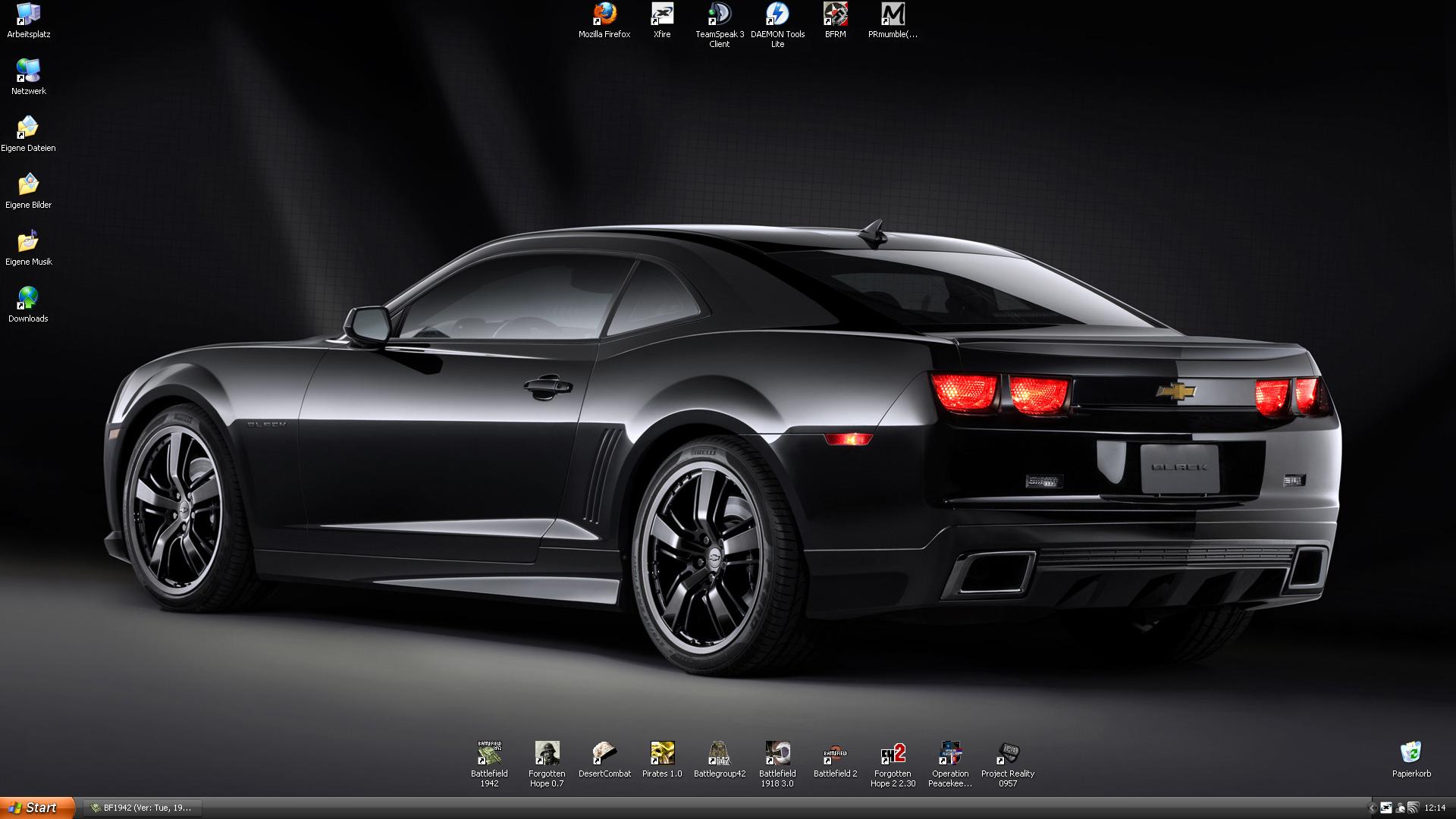The height and width of the screenshot is (819, 1456).
Task: Launch the DesertCombat shortcut
Action: pyautogui.click(x=604, y=760)
